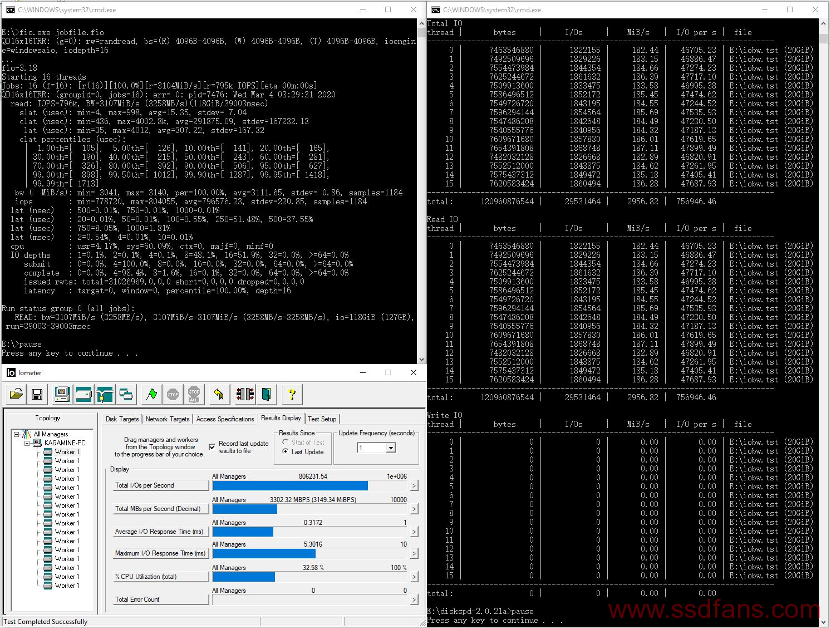
Task: Stop all tests using second stop icon
Action: point(194,394)
